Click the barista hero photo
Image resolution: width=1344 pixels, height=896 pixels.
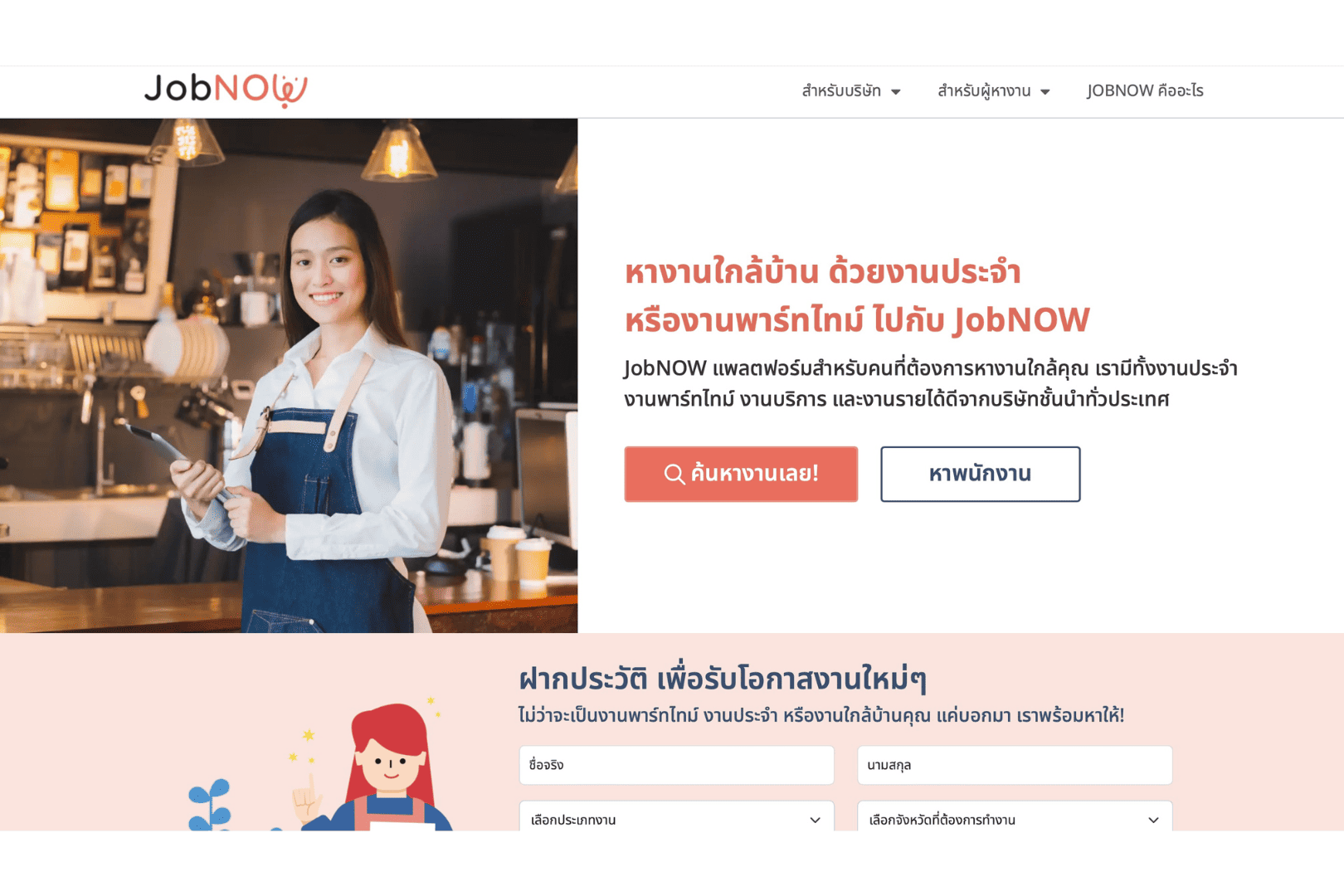pyautogui.click(x=289, y=375)
